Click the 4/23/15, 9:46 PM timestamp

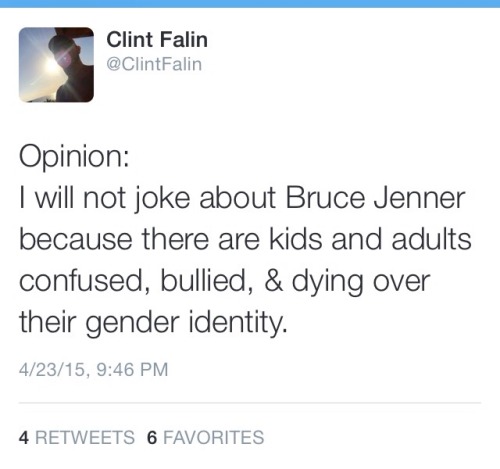pyautogui.click(x=94, y=370)
